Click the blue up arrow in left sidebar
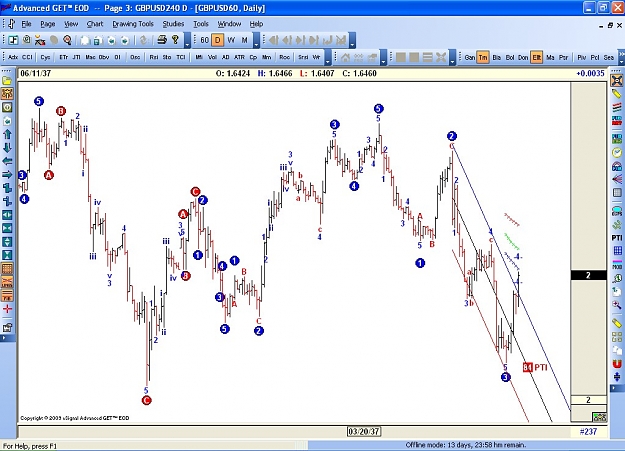 pyautogui.click(x=7, y=134)
